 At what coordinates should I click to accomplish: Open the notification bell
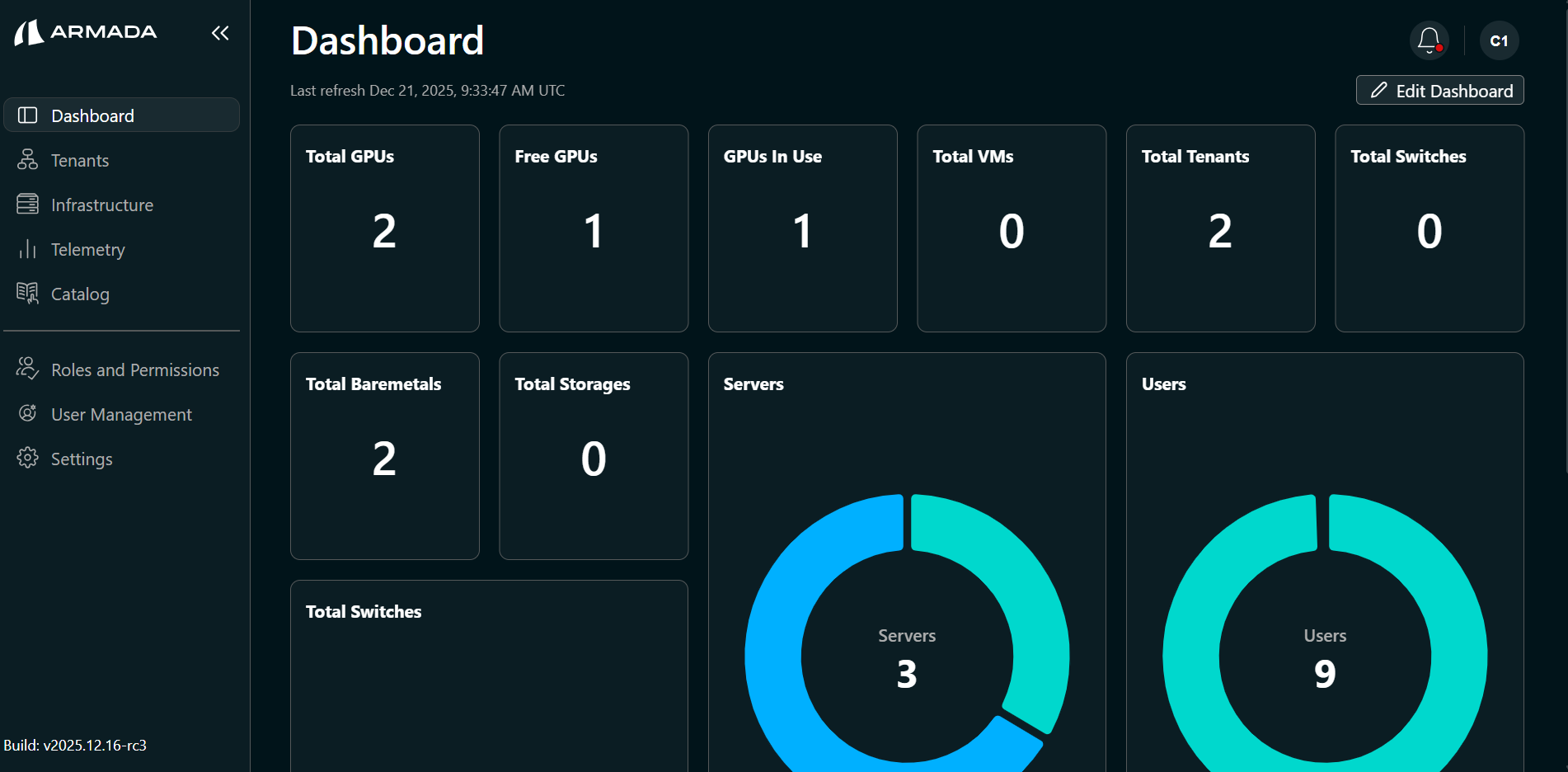(x=1429, y=39)
